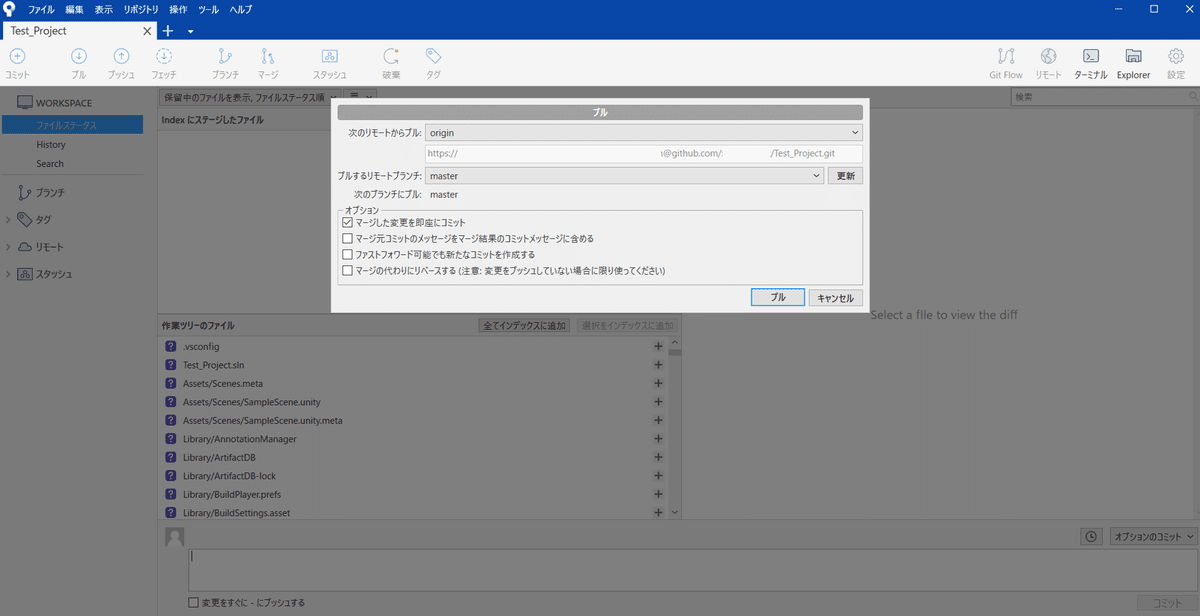Stage .vsconfig with its plus icon
The width and height of the screenshot is (1200, 616).
(x=658, y=346)
